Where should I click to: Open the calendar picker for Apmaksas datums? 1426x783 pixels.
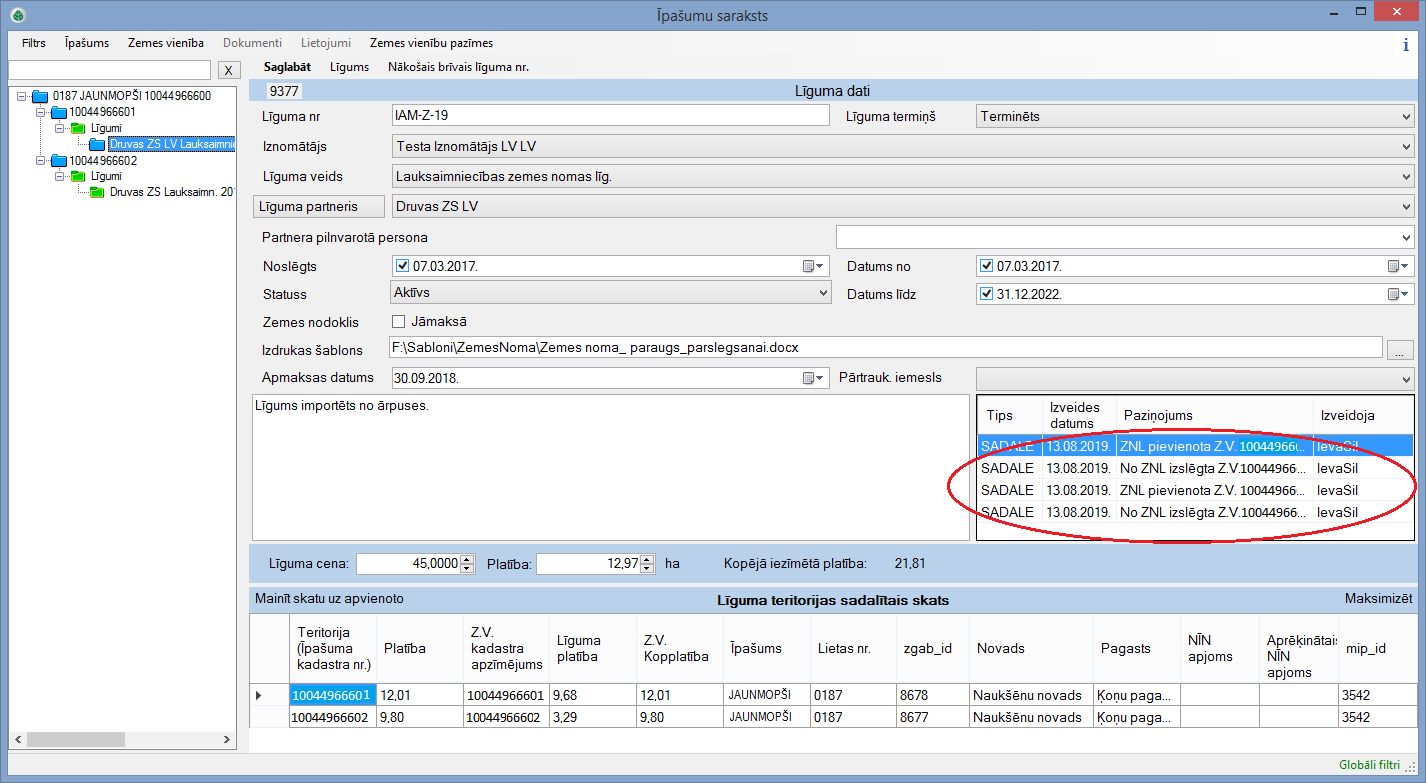click(814, 379)
